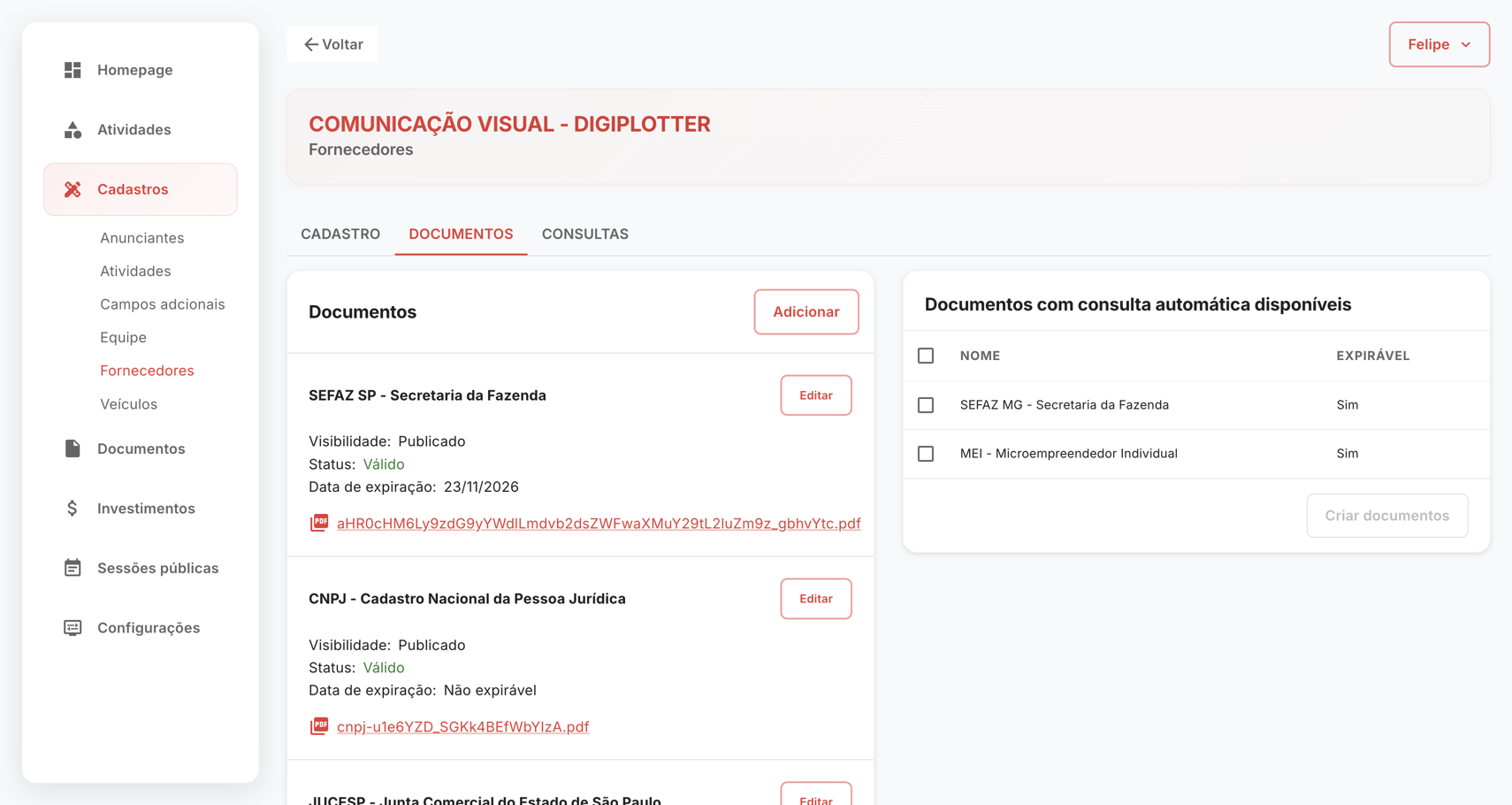
Task: Go to Atividades main menu item
Action: click(141, 130)
